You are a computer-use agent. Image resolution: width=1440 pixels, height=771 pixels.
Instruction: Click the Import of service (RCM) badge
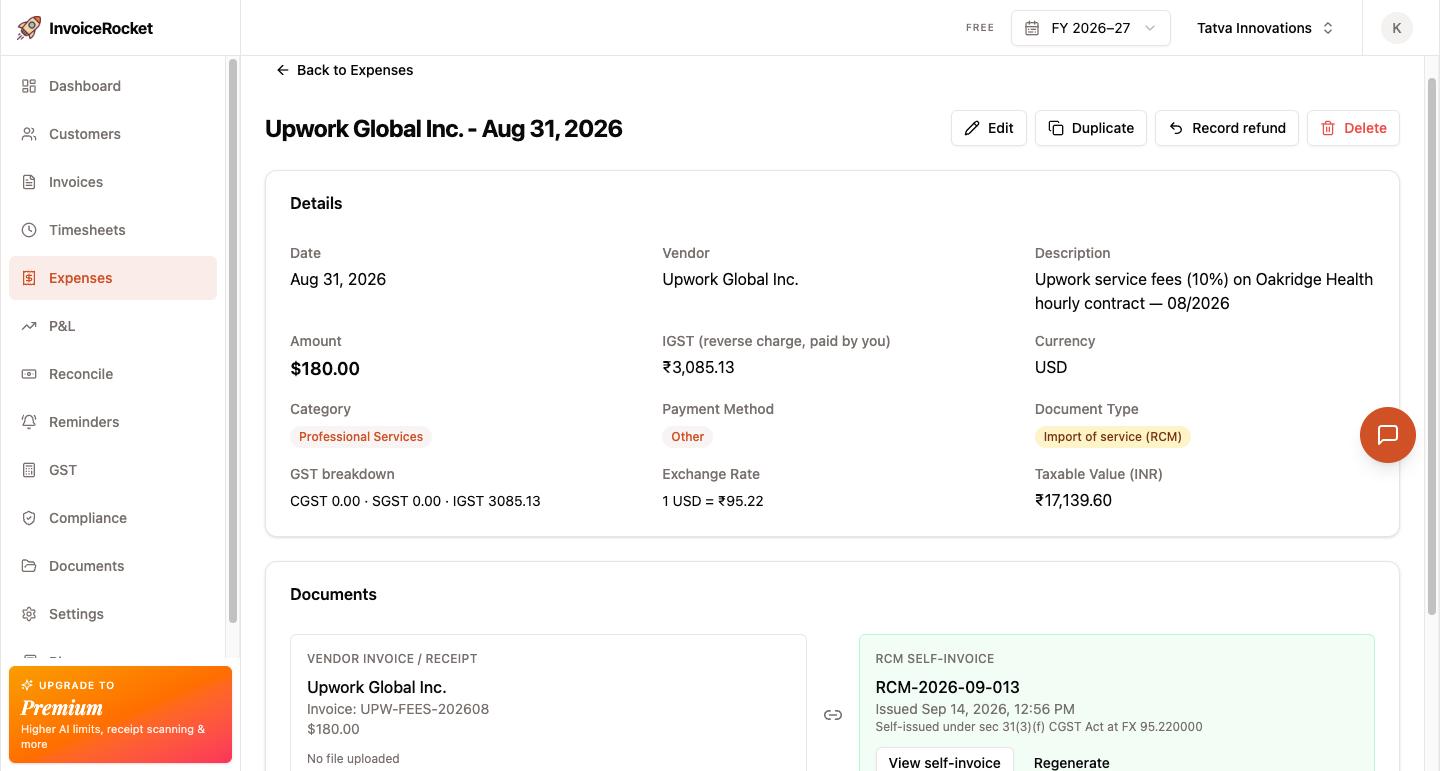[x=1113, y=437]
